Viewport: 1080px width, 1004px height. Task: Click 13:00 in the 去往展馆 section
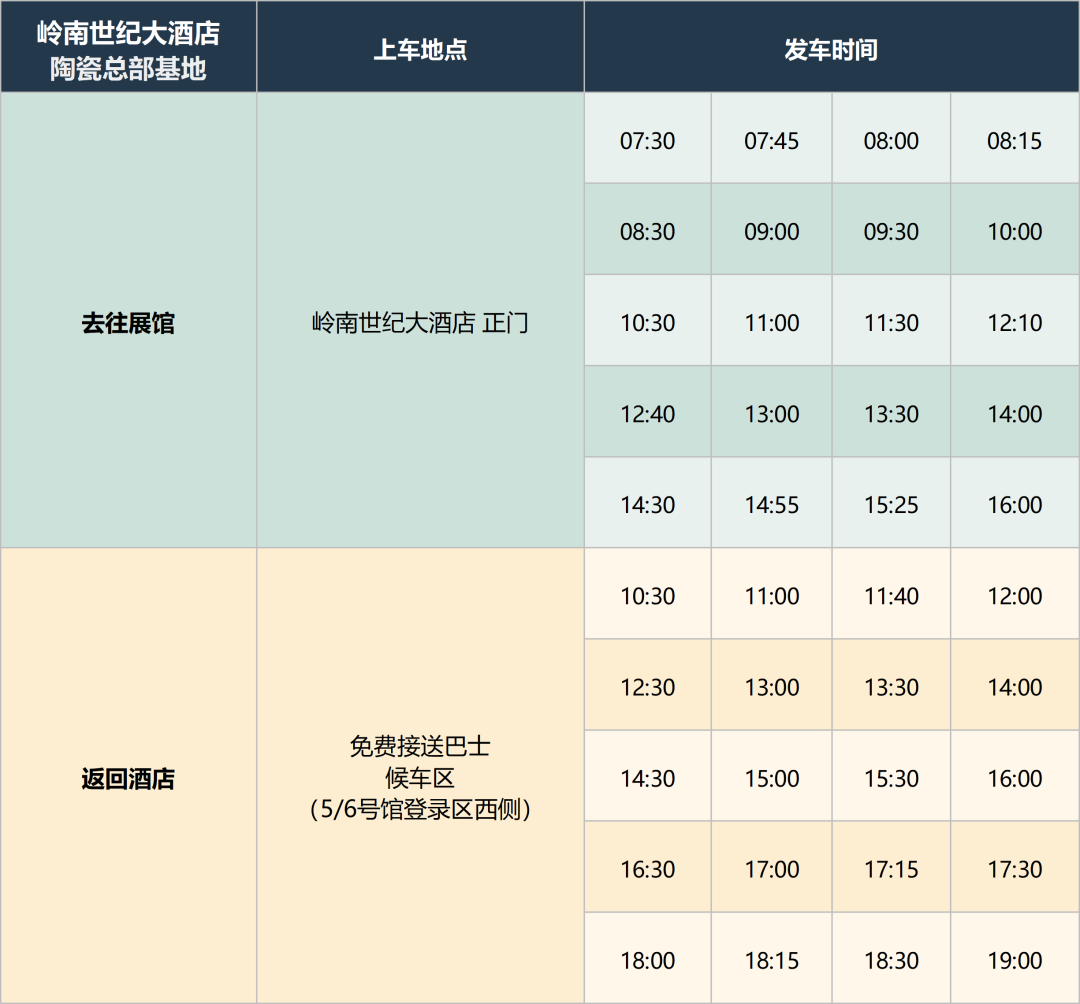771,411
